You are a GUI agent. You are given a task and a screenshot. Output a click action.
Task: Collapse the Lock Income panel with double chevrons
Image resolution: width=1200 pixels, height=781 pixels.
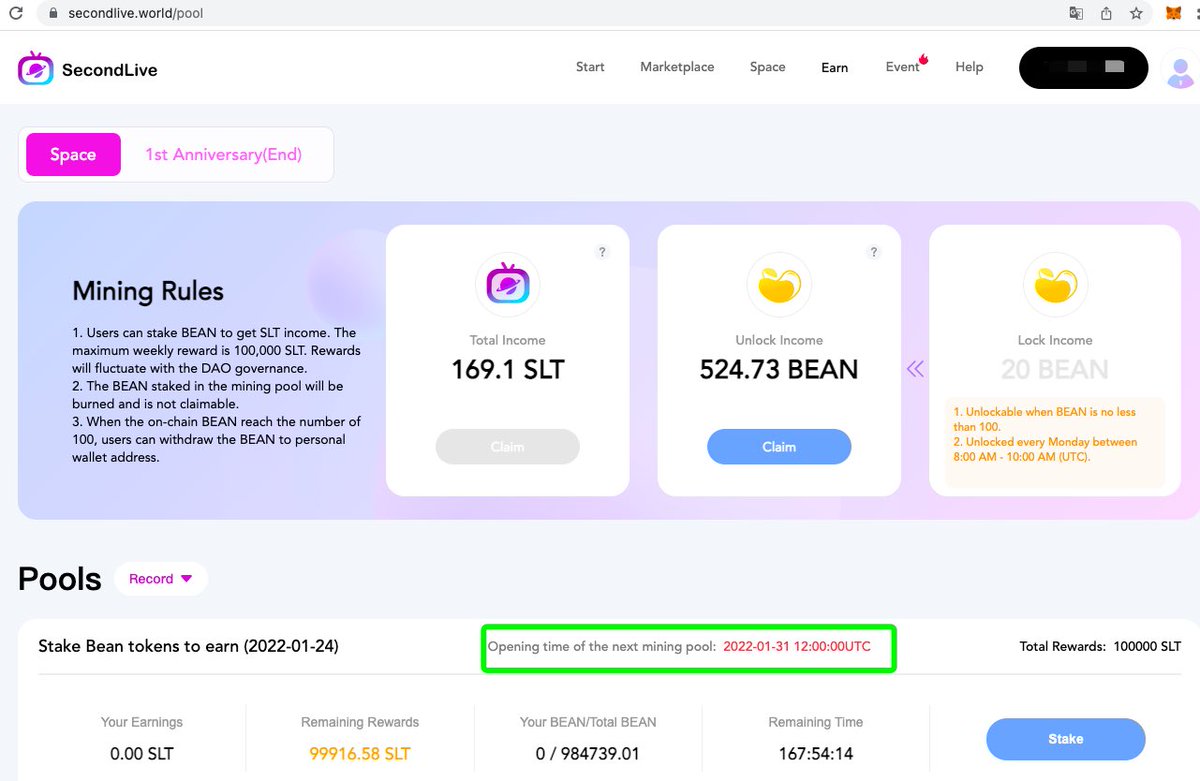[x=915, y=368]
